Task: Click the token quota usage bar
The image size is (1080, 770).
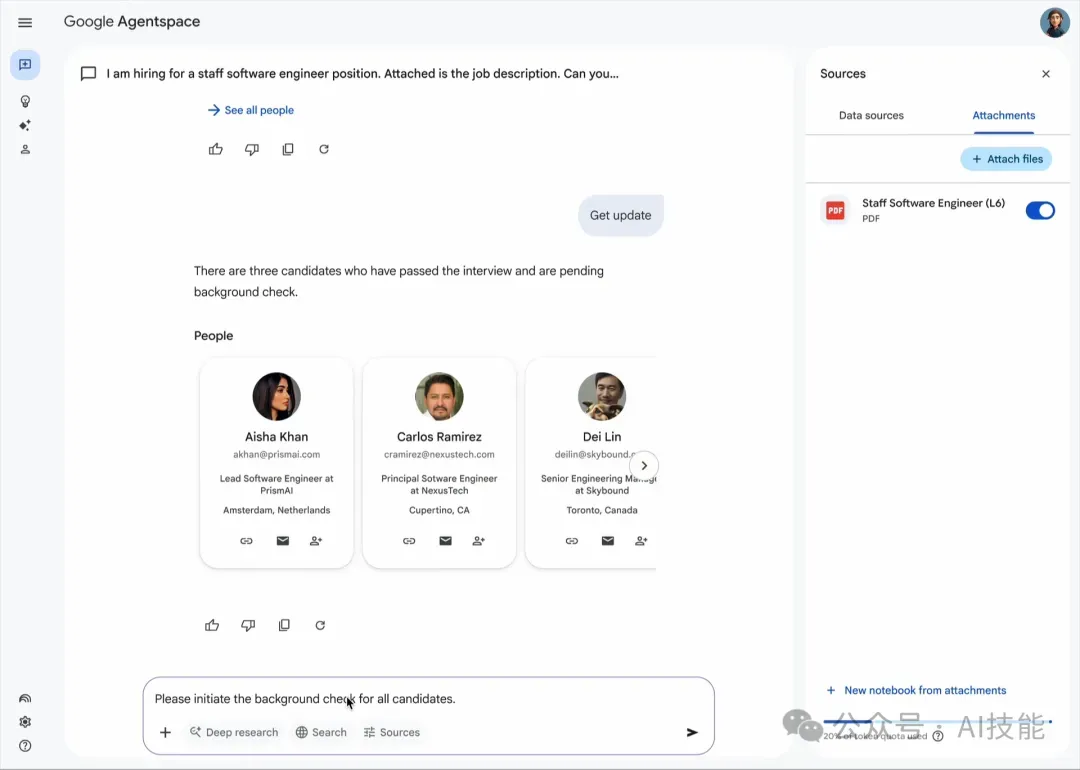Action: (937, 722)
